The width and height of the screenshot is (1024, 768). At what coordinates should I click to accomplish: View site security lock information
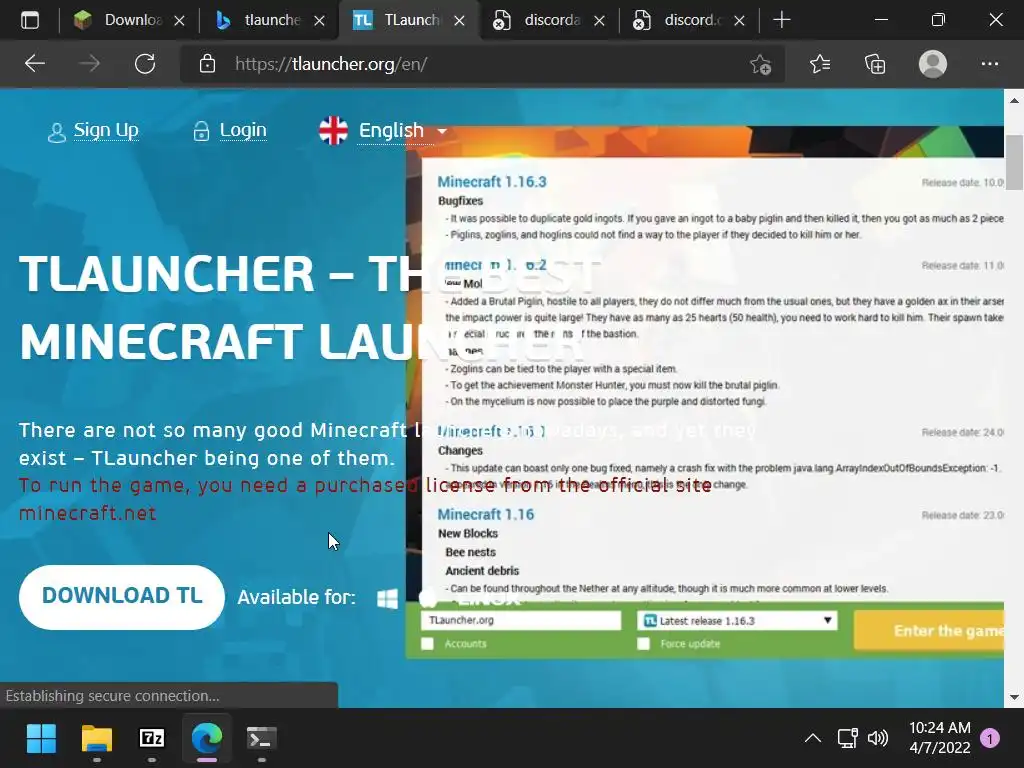tap(207, 64)
